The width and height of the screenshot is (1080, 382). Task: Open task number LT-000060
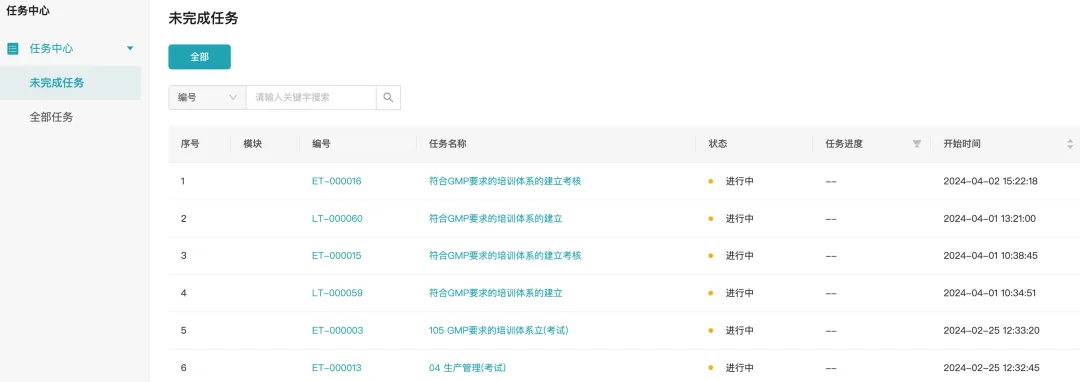click(338, 219)
